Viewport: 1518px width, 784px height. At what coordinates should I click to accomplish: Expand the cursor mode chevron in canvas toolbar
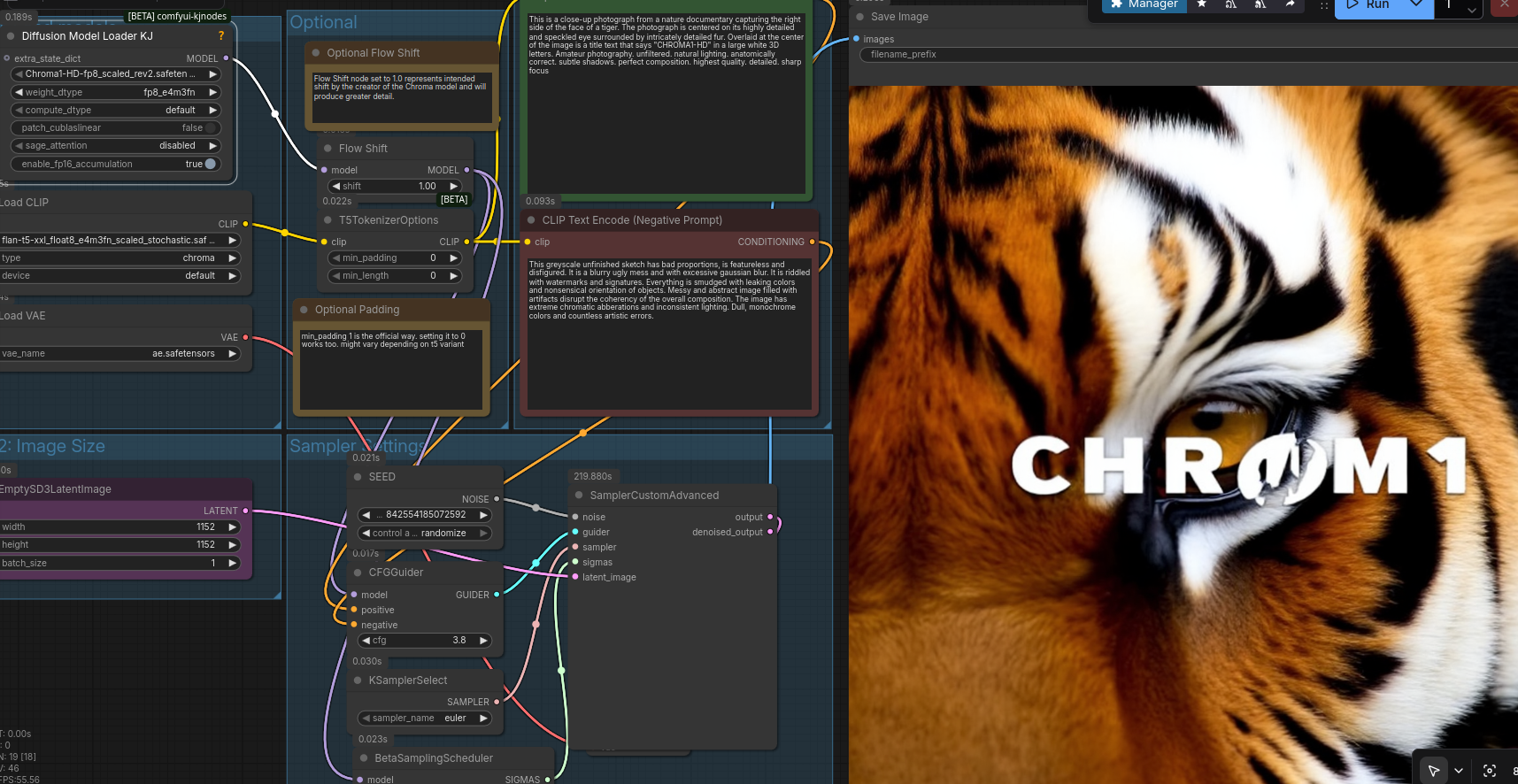tap(1459, 771)
